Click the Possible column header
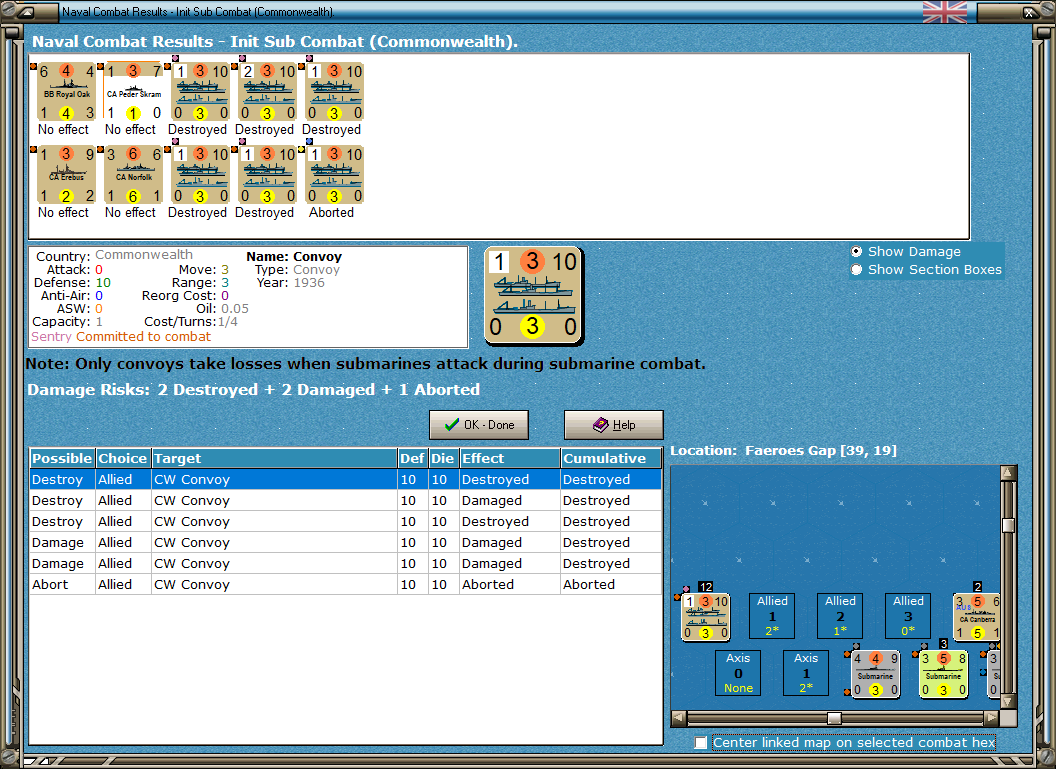 (62, 459)
